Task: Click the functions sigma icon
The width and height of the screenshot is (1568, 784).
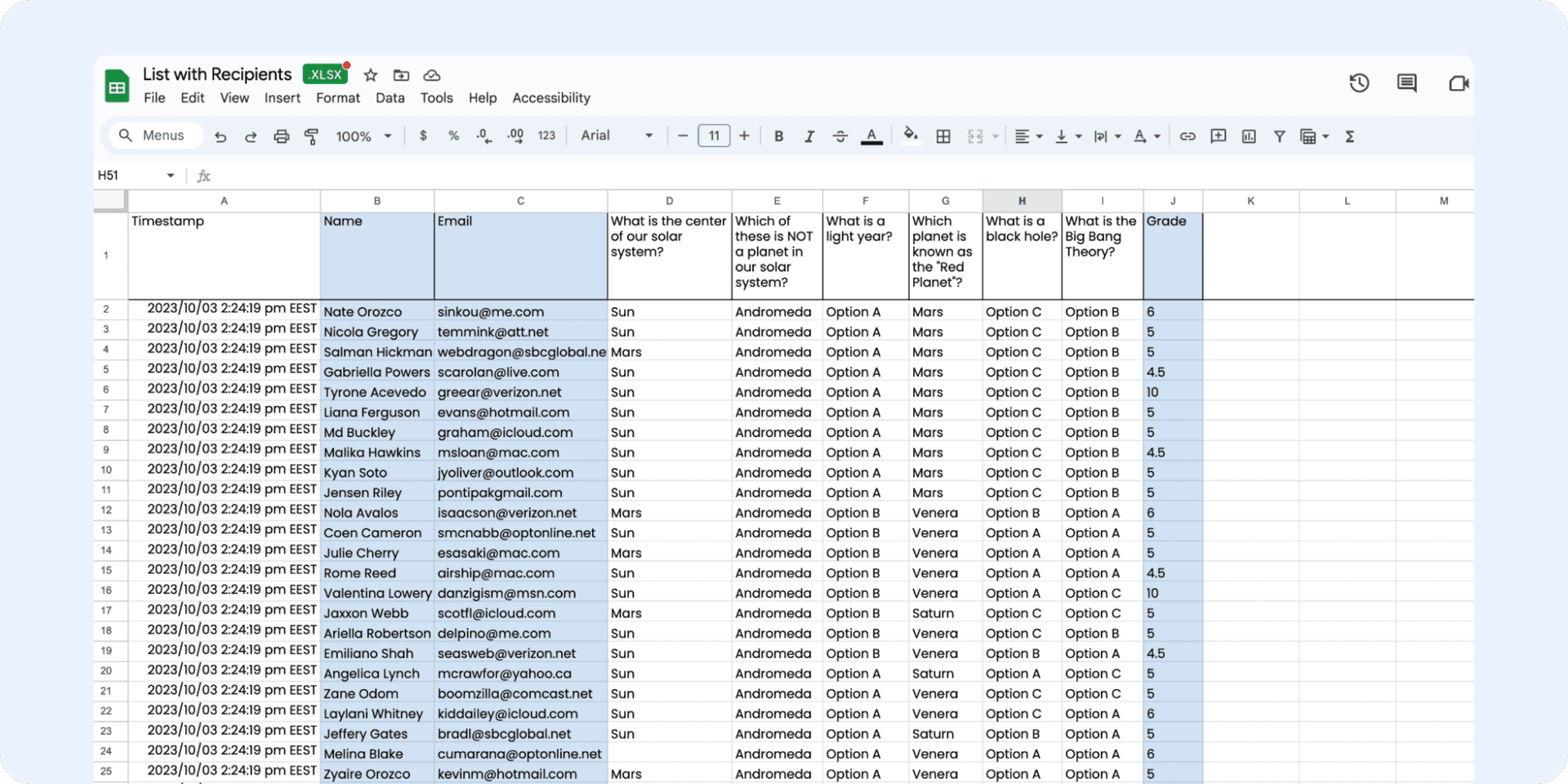Action: coord(1350,136)
